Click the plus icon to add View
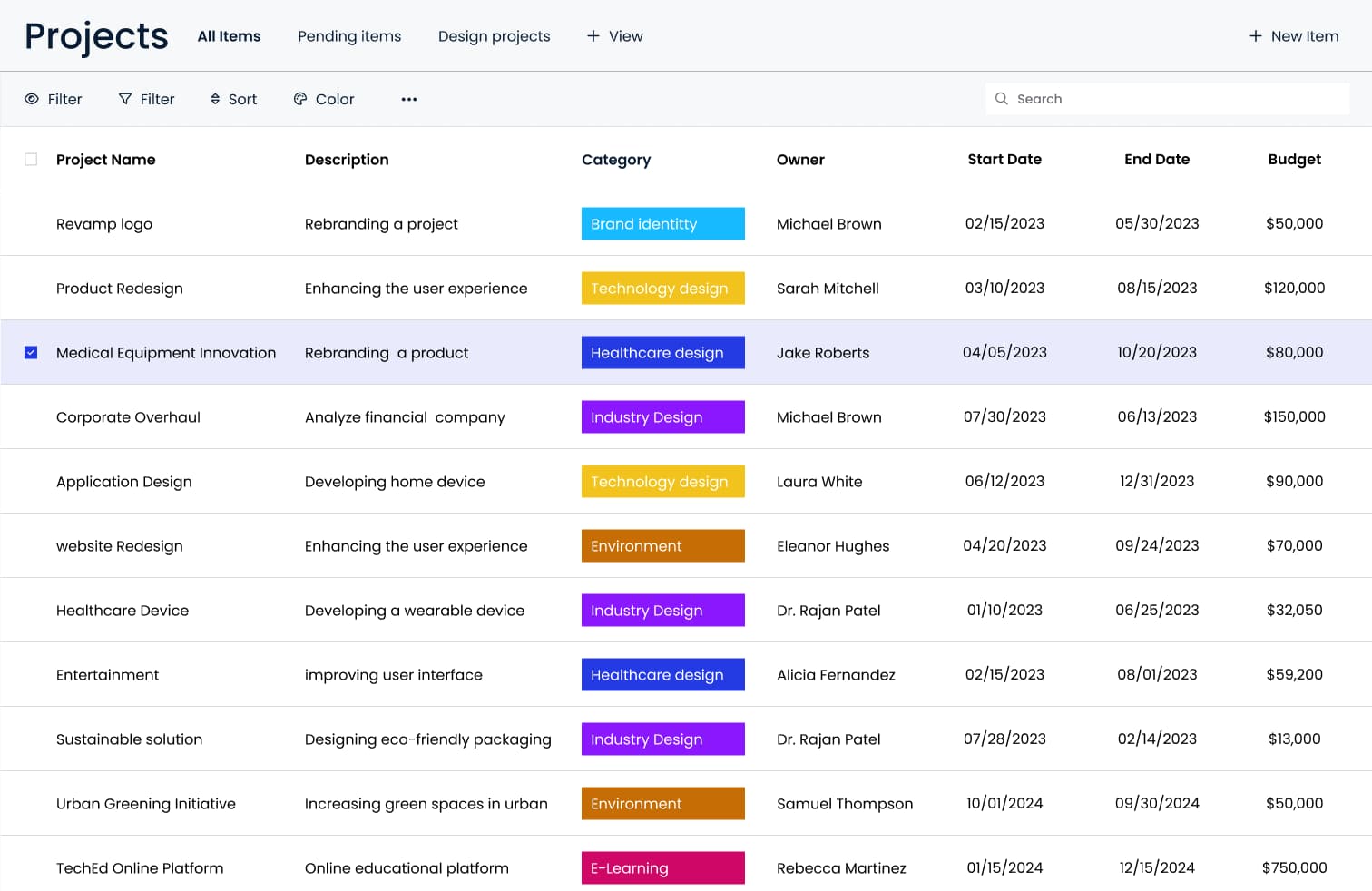 (x=593, y=36)
